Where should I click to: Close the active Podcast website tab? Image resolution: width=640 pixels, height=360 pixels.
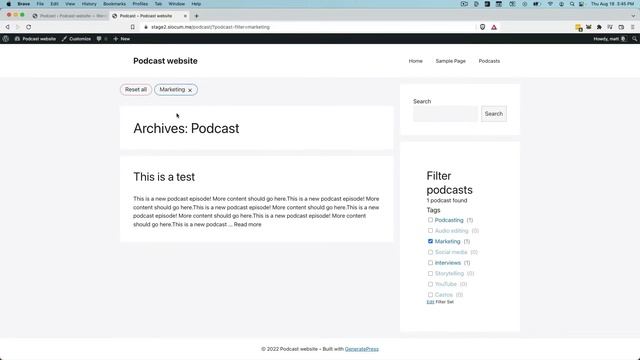(185, 16)
